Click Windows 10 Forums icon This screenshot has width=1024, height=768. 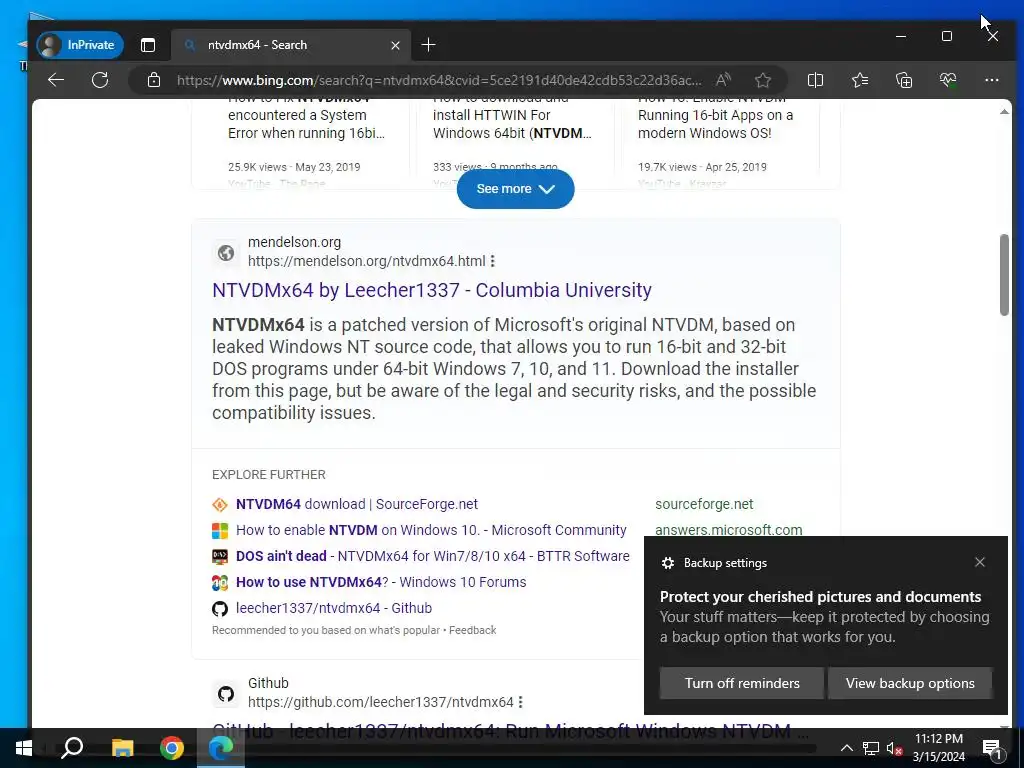[220, 583]
